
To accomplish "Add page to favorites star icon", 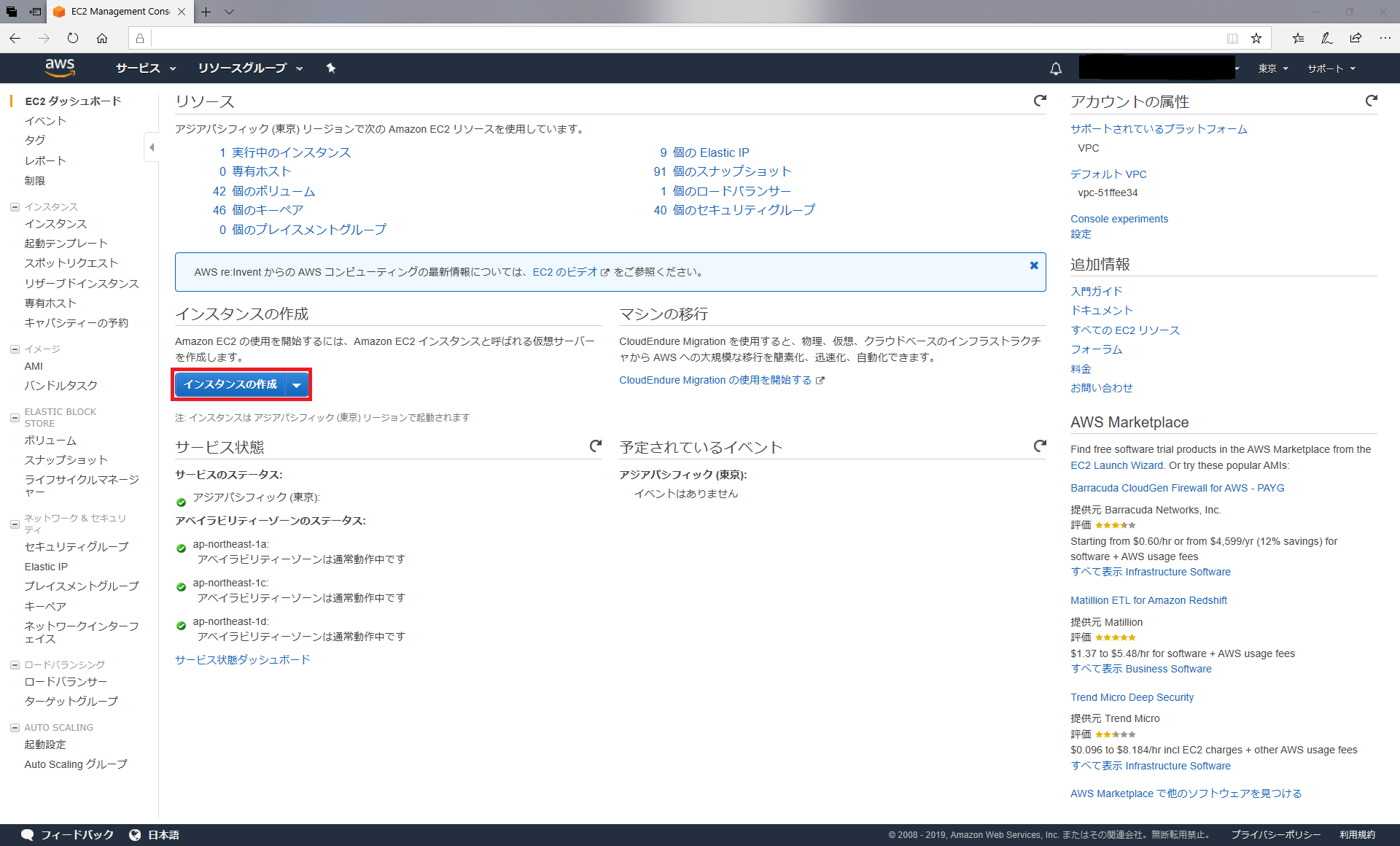I will coord(1256,38).
